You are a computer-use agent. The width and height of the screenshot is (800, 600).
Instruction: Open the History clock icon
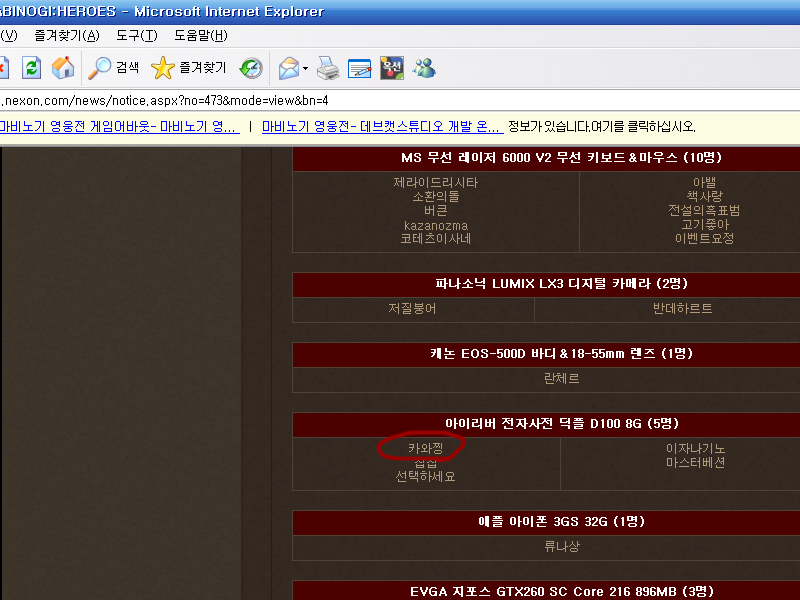[x=251, y=68]
